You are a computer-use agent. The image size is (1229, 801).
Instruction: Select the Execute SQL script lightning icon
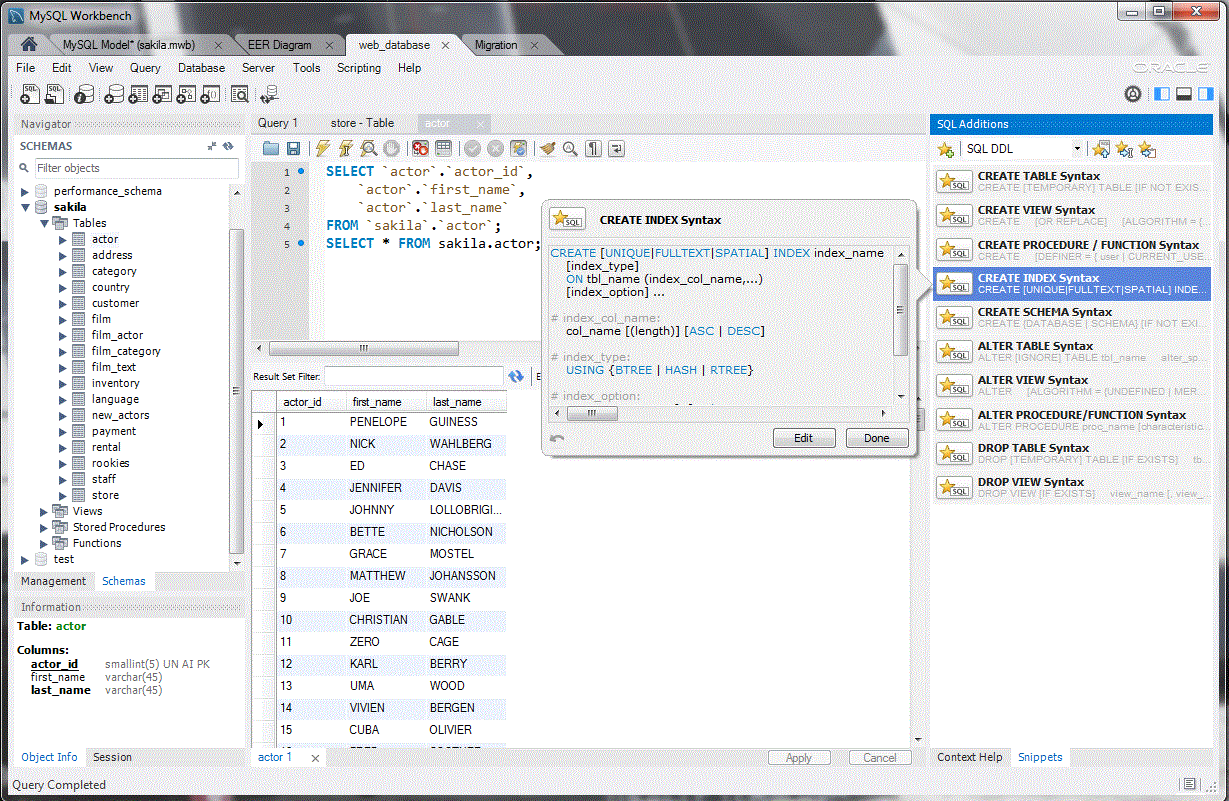pyautogui.click(x=321, y=148)
